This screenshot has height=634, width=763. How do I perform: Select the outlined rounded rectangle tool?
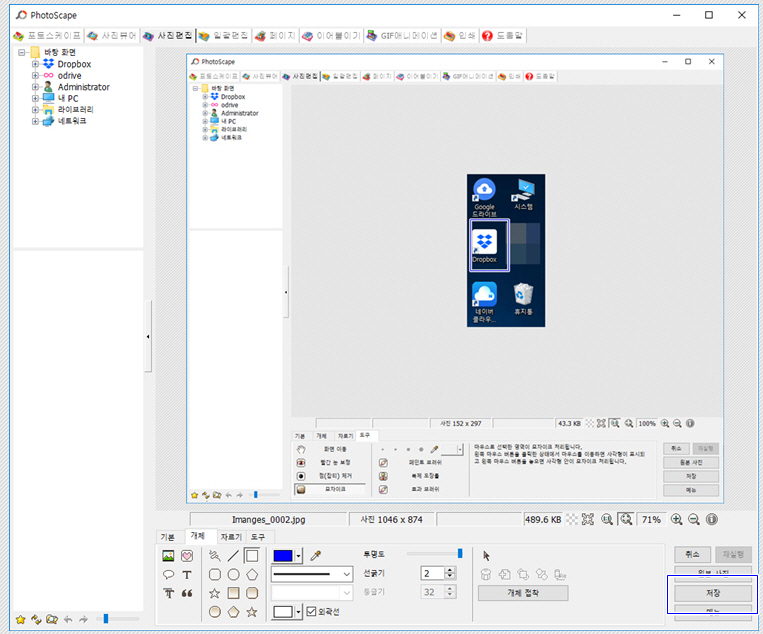coord(215,575)
